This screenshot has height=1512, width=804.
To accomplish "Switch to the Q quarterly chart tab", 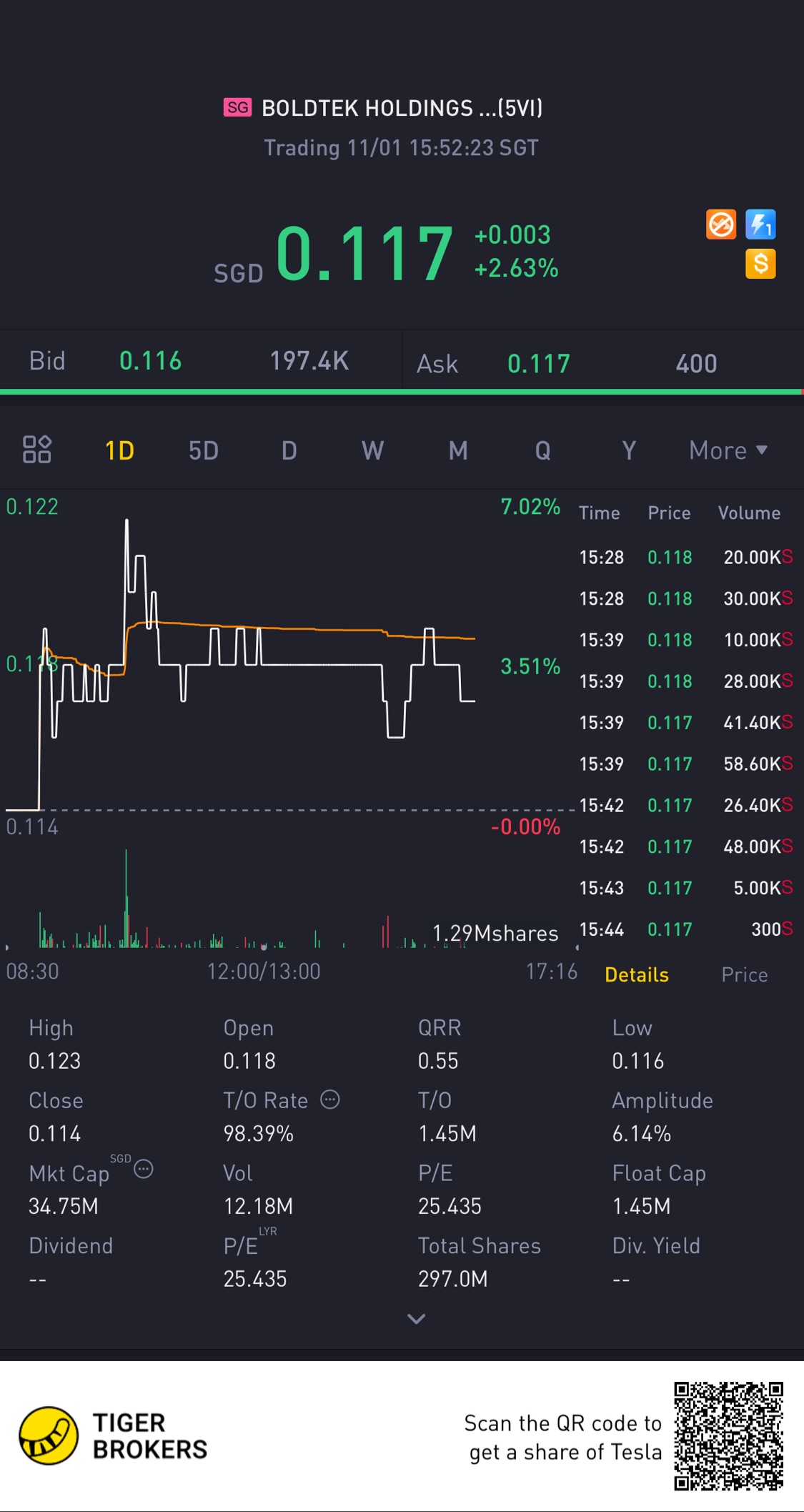I will 542,450.
